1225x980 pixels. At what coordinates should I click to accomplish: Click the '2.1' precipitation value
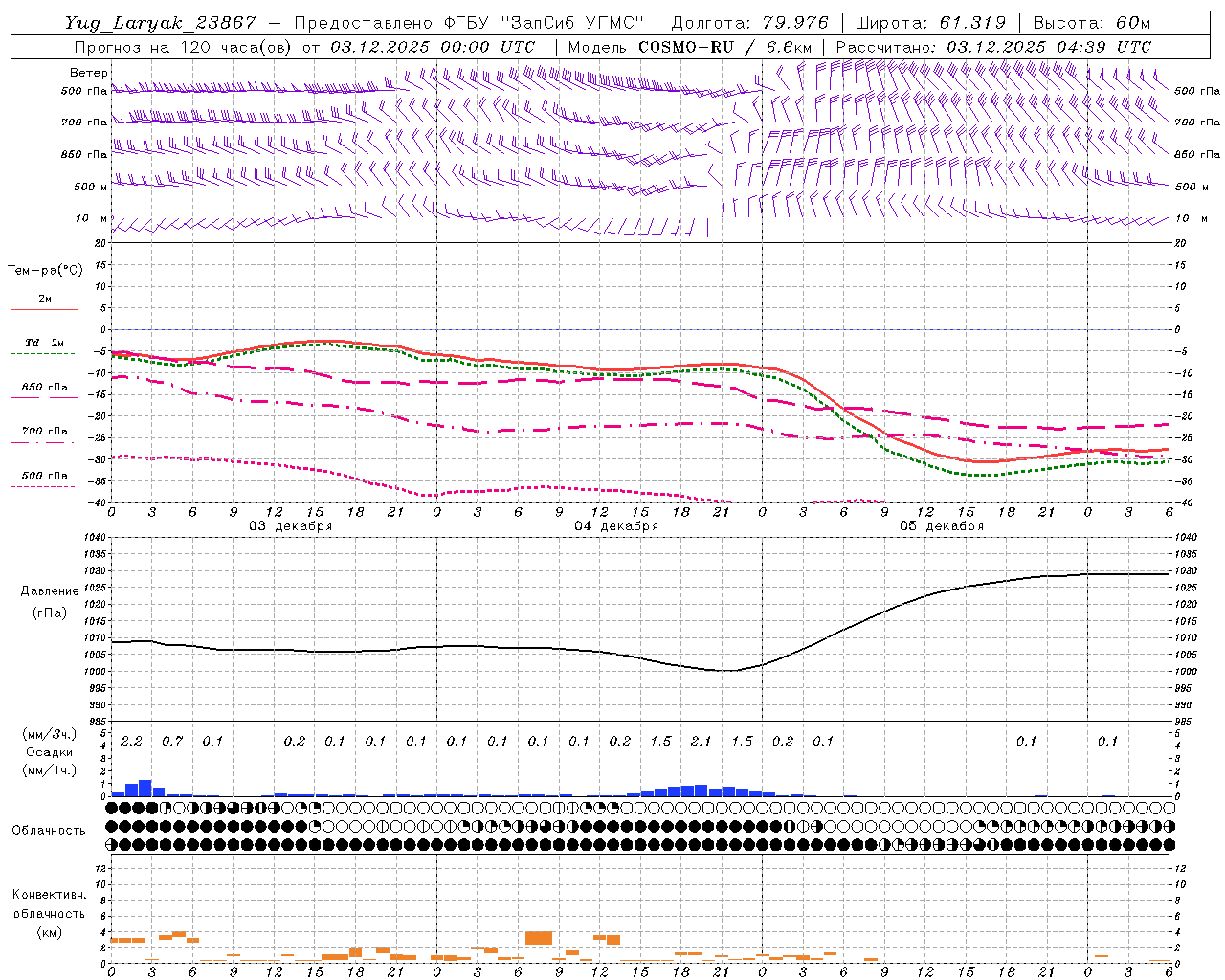click(702, 741)
